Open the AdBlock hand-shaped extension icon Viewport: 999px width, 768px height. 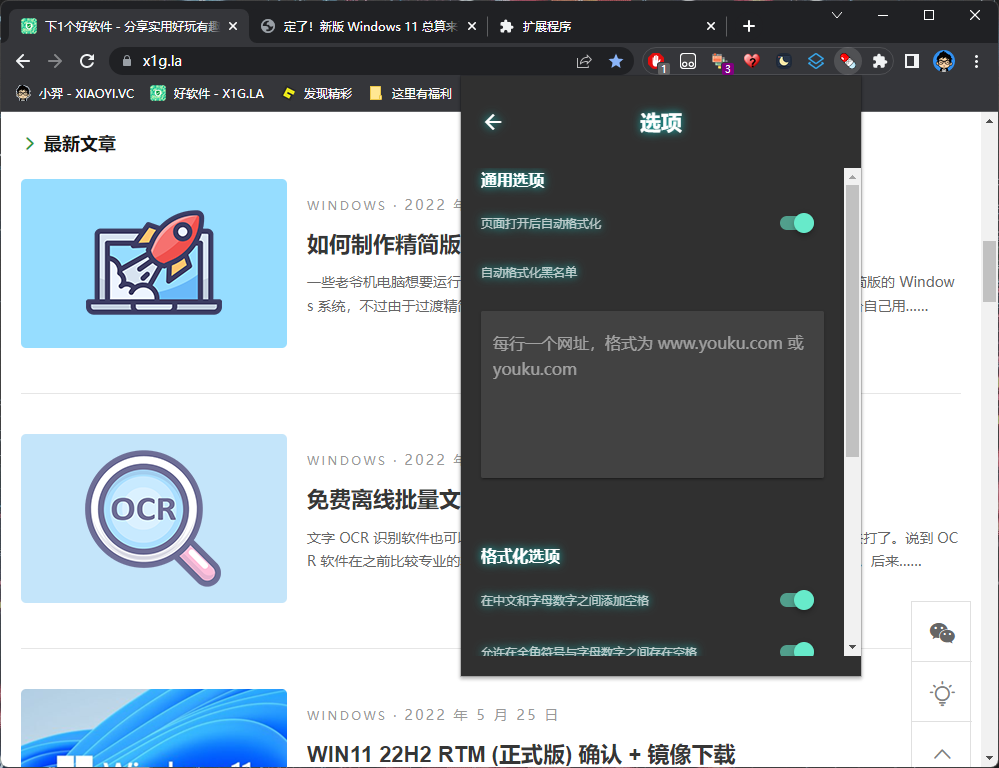click(656, 61)
